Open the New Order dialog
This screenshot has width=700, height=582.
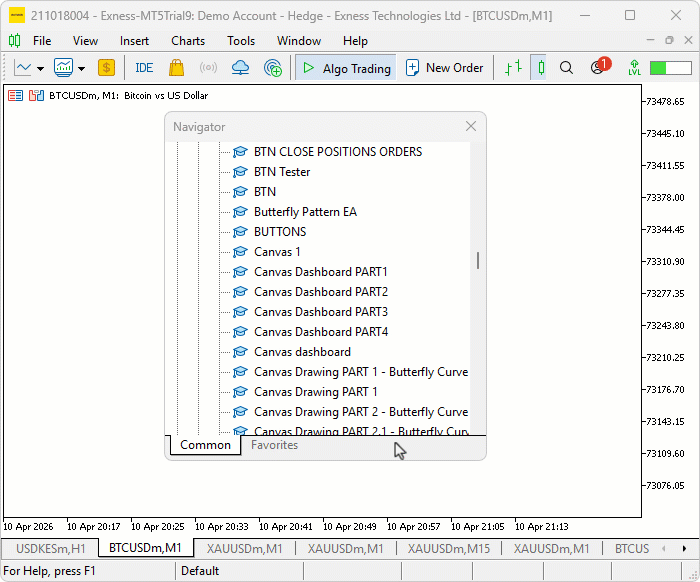click(x=445, y=68)
